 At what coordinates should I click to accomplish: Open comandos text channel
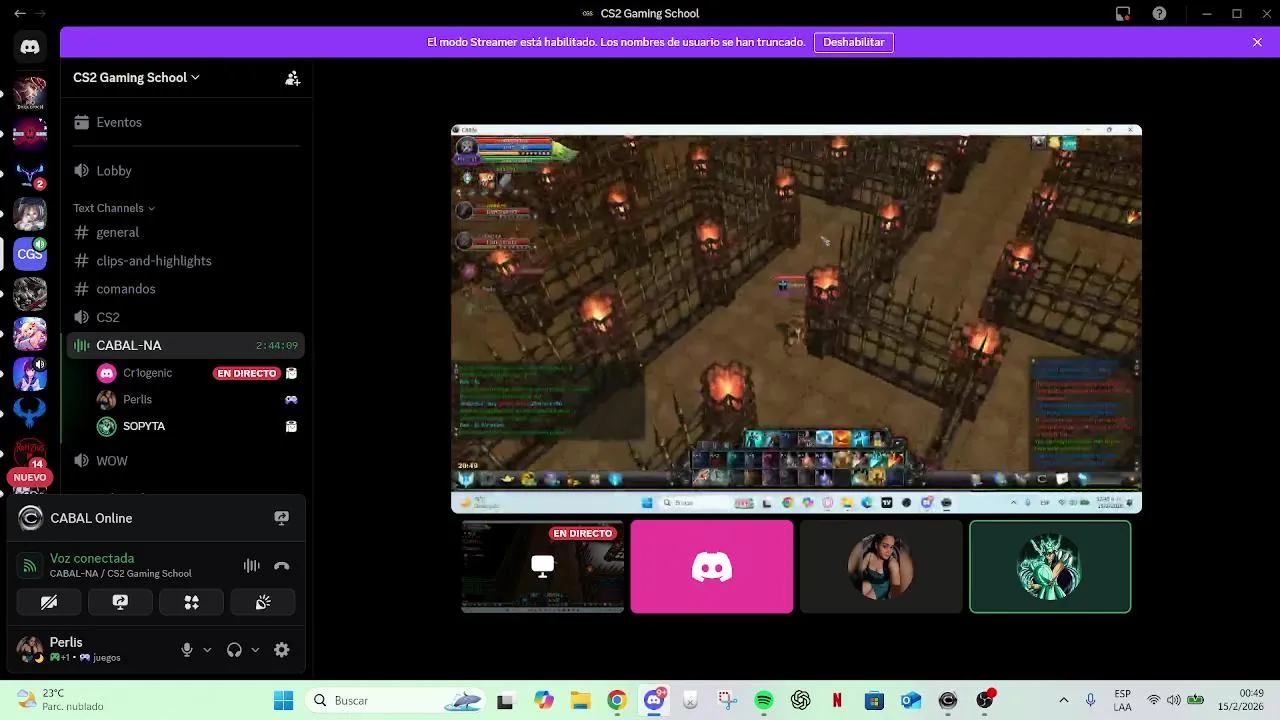click(x=186, y=289)
